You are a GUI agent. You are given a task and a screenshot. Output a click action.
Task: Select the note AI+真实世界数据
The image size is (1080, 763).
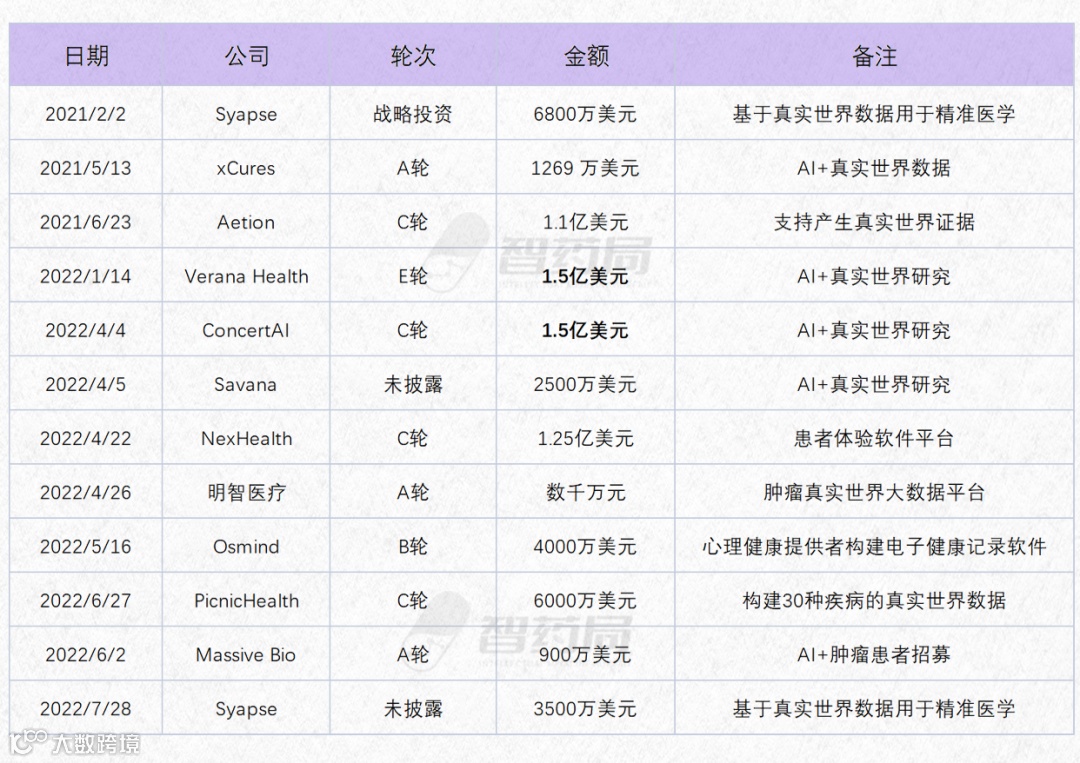[874, 168]
